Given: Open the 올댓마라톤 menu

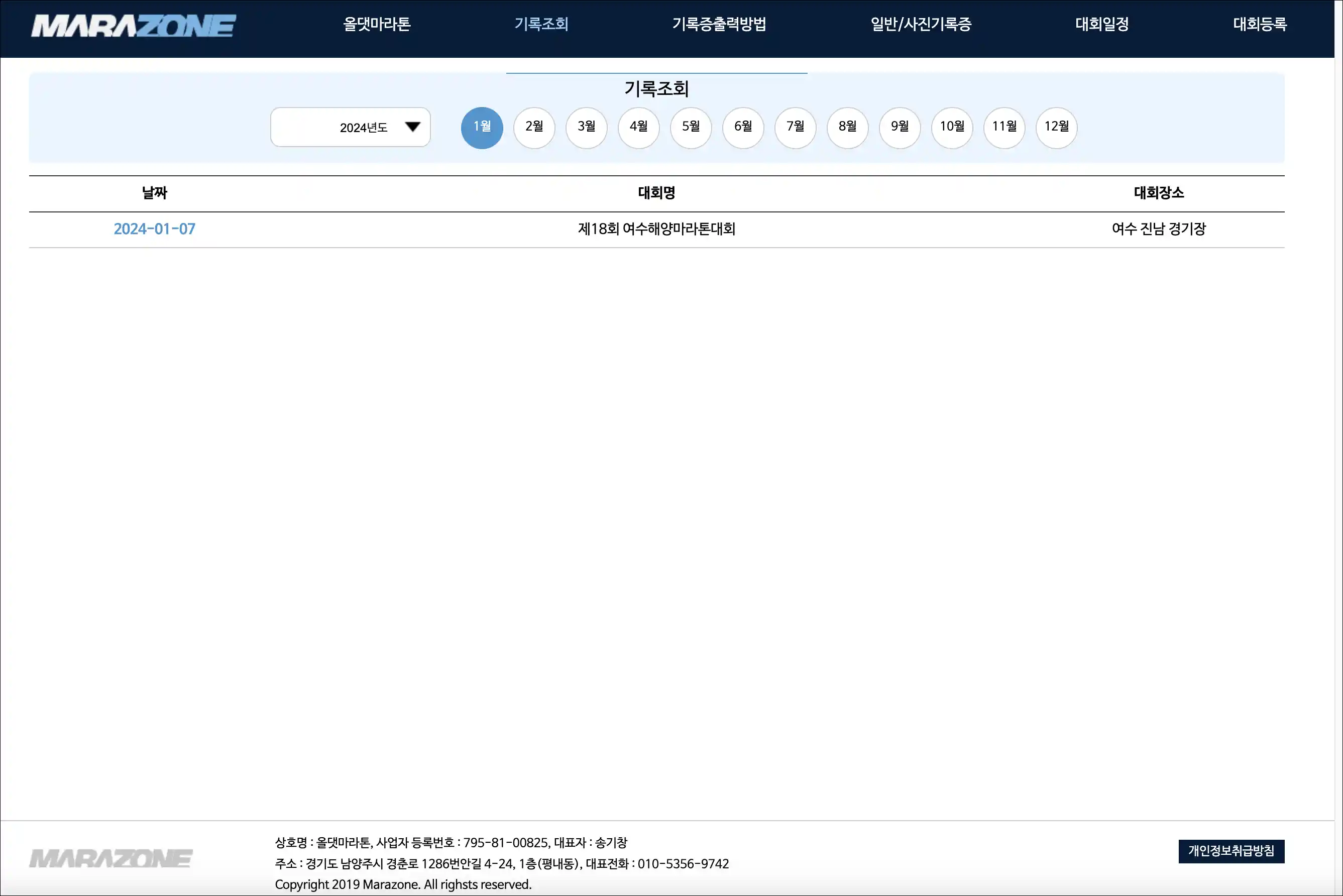Looking at the screenshot, I should coord(377,24).
